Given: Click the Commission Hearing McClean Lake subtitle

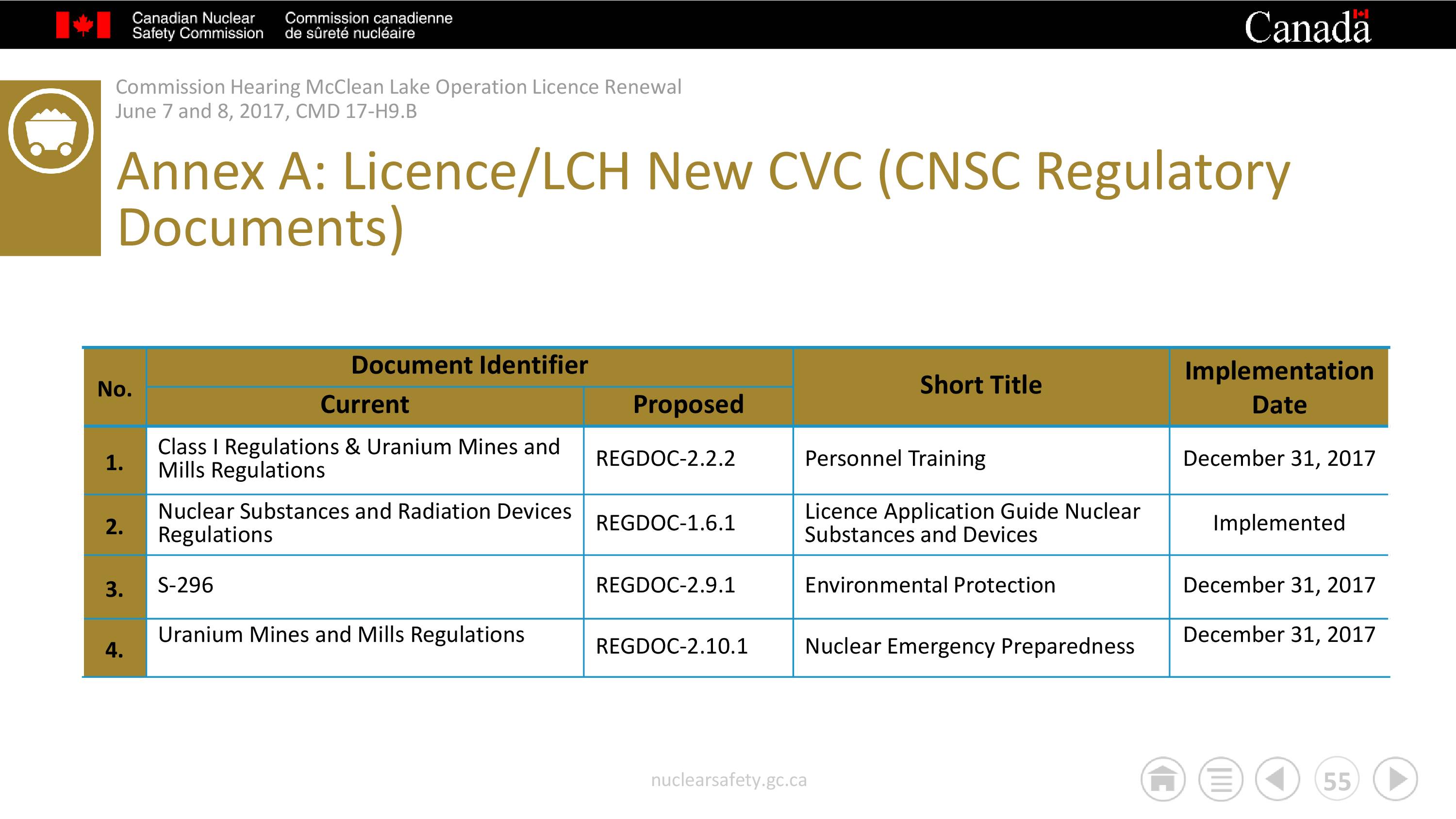Looking at the screenshot, I should coord(398,87).
